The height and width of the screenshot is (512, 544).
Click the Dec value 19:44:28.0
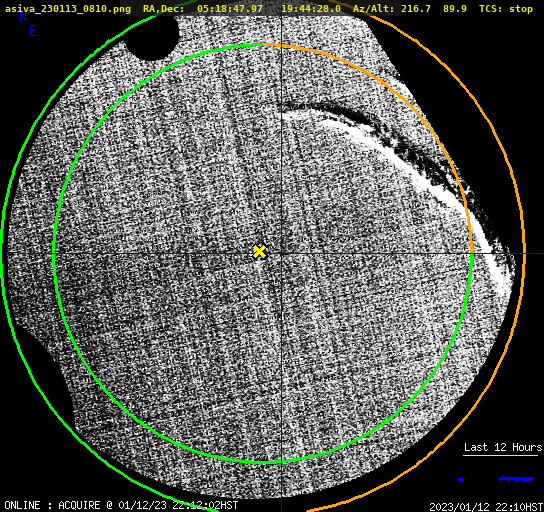[x=311, y=9]
